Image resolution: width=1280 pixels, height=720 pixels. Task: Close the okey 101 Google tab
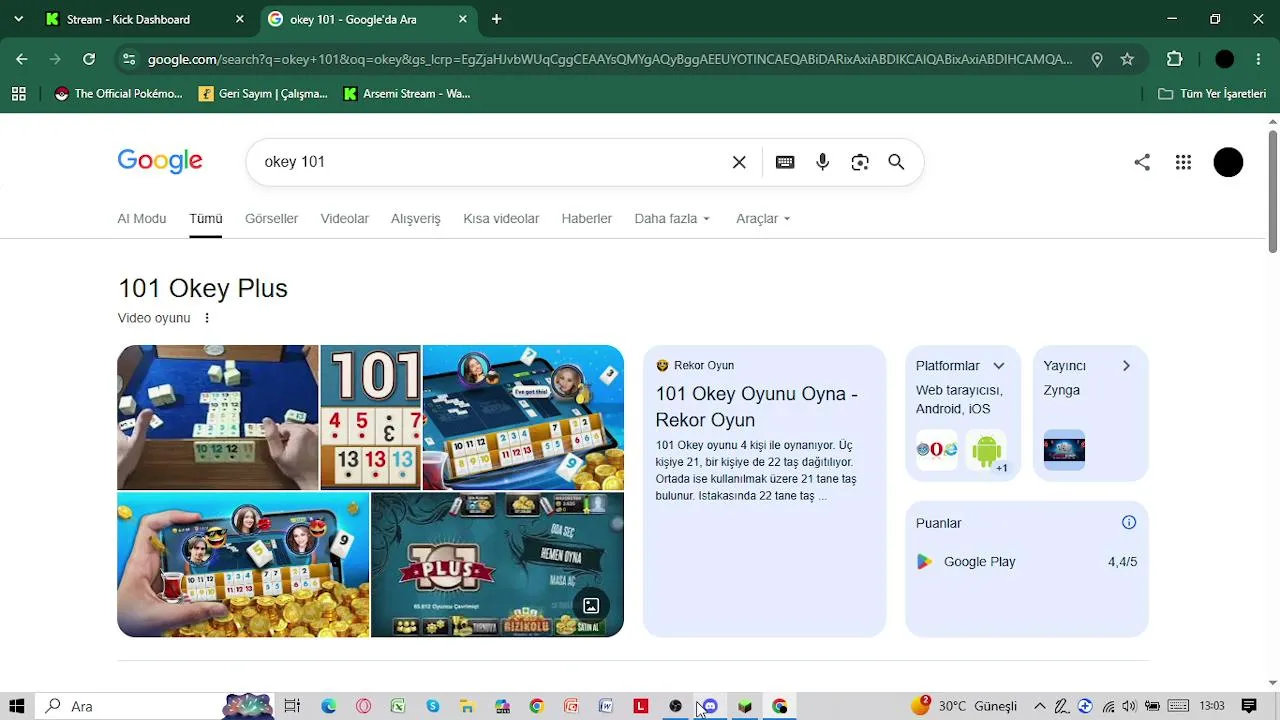point(462,19)
